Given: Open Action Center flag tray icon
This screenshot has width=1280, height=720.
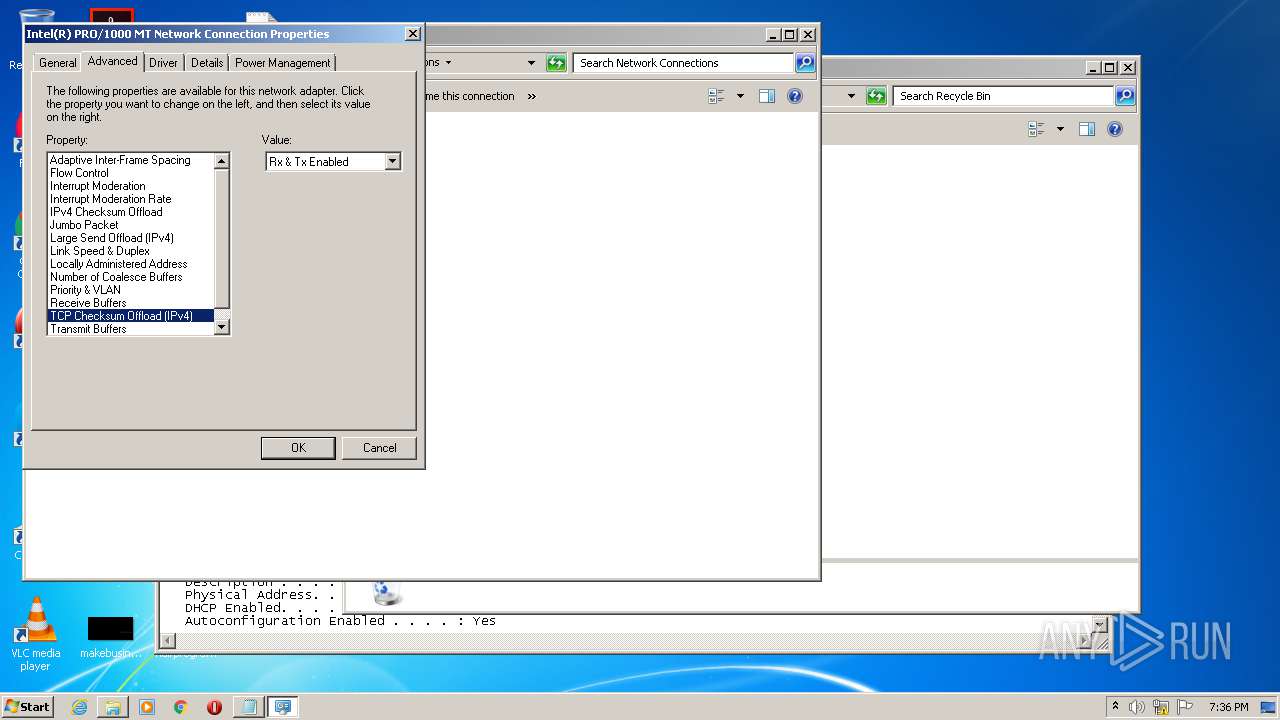Looking at the screenshot, I should click(1185, 707).
